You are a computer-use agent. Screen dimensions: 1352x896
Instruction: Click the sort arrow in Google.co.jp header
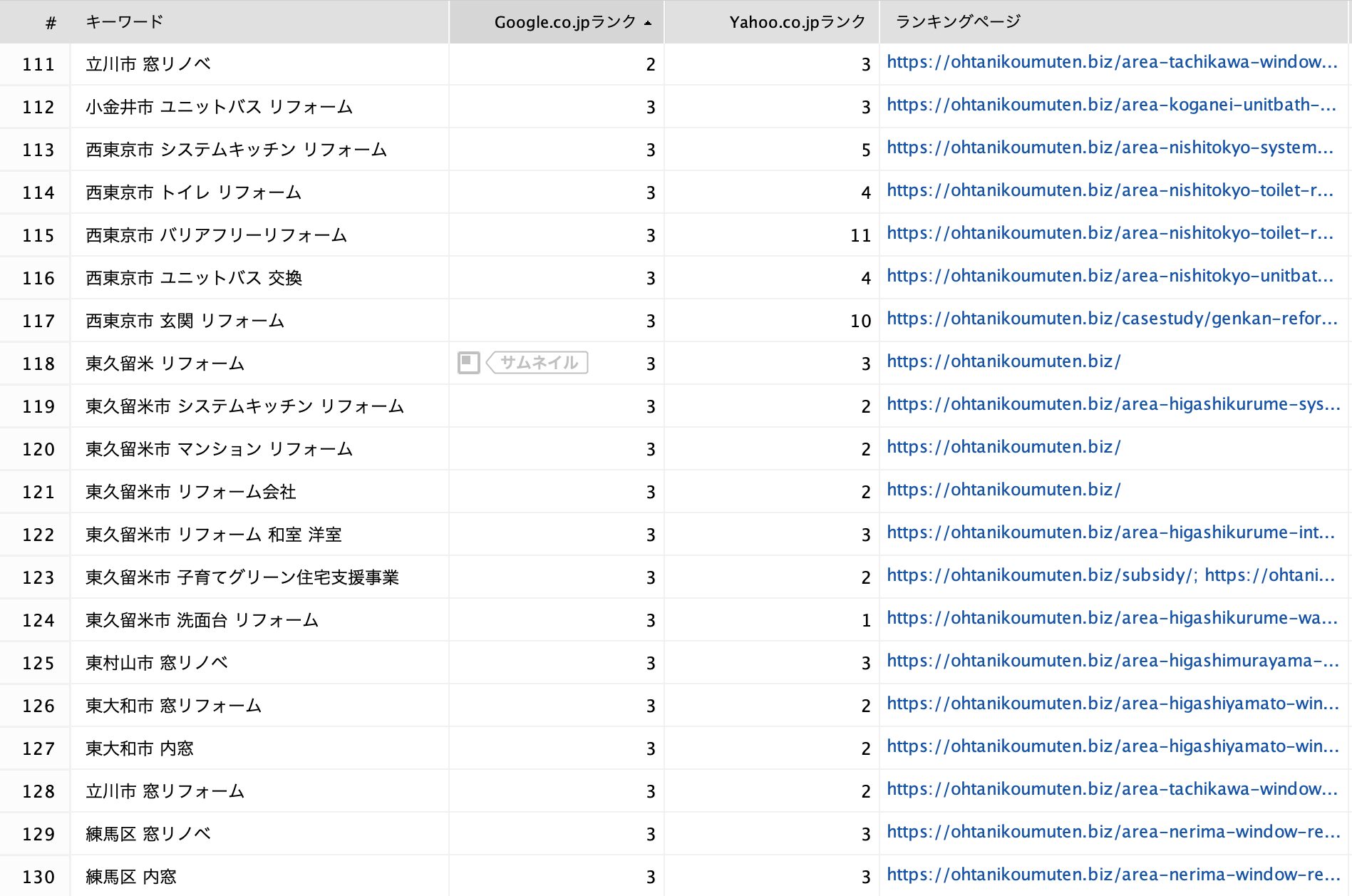click(x=648, y=23)
